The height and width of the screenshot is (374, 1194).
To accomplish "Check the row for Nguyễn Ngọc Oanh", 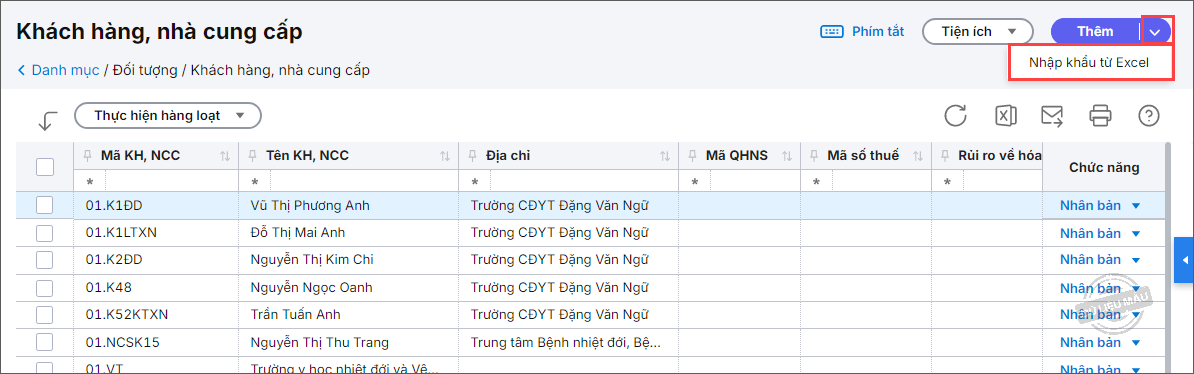I will coord(45,288).
